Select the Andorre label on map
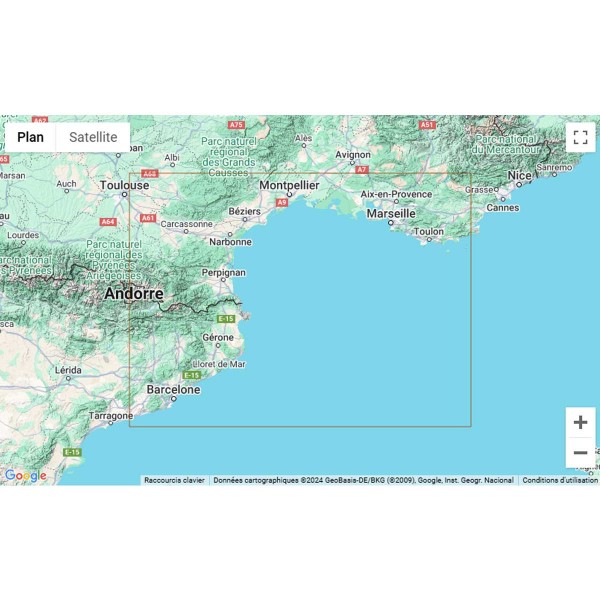600x600 pixels. [134, 294]
